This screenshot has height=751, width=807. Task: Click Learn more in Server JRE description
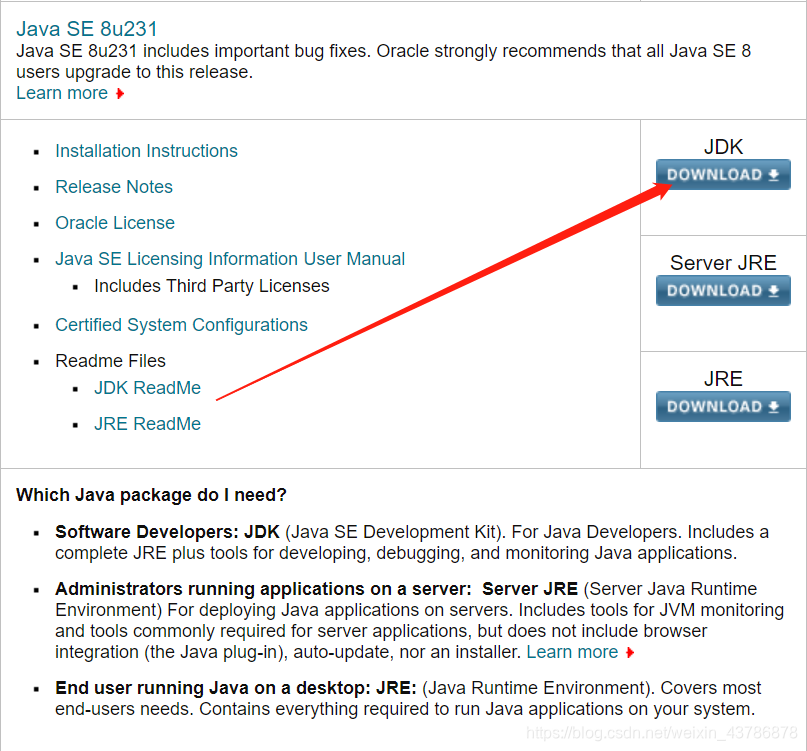[572, 652]
